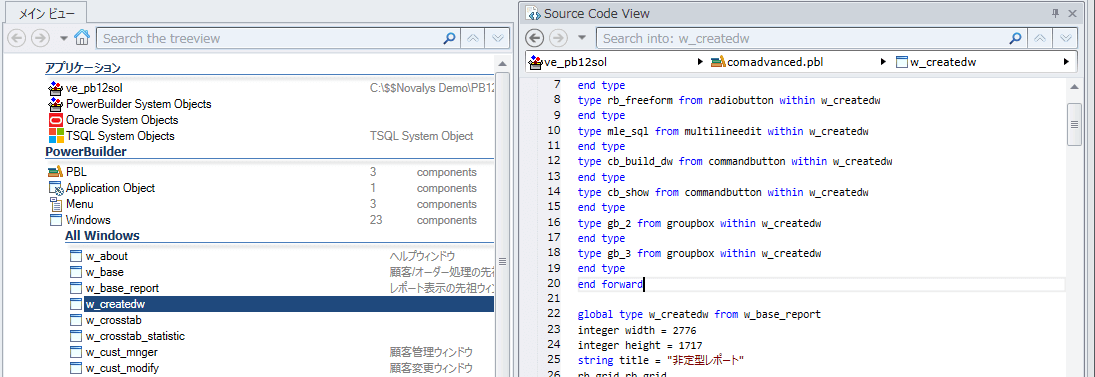Start the source code search with the magnifier icon
1095x377 pixels.
[x=1015, y=38]
